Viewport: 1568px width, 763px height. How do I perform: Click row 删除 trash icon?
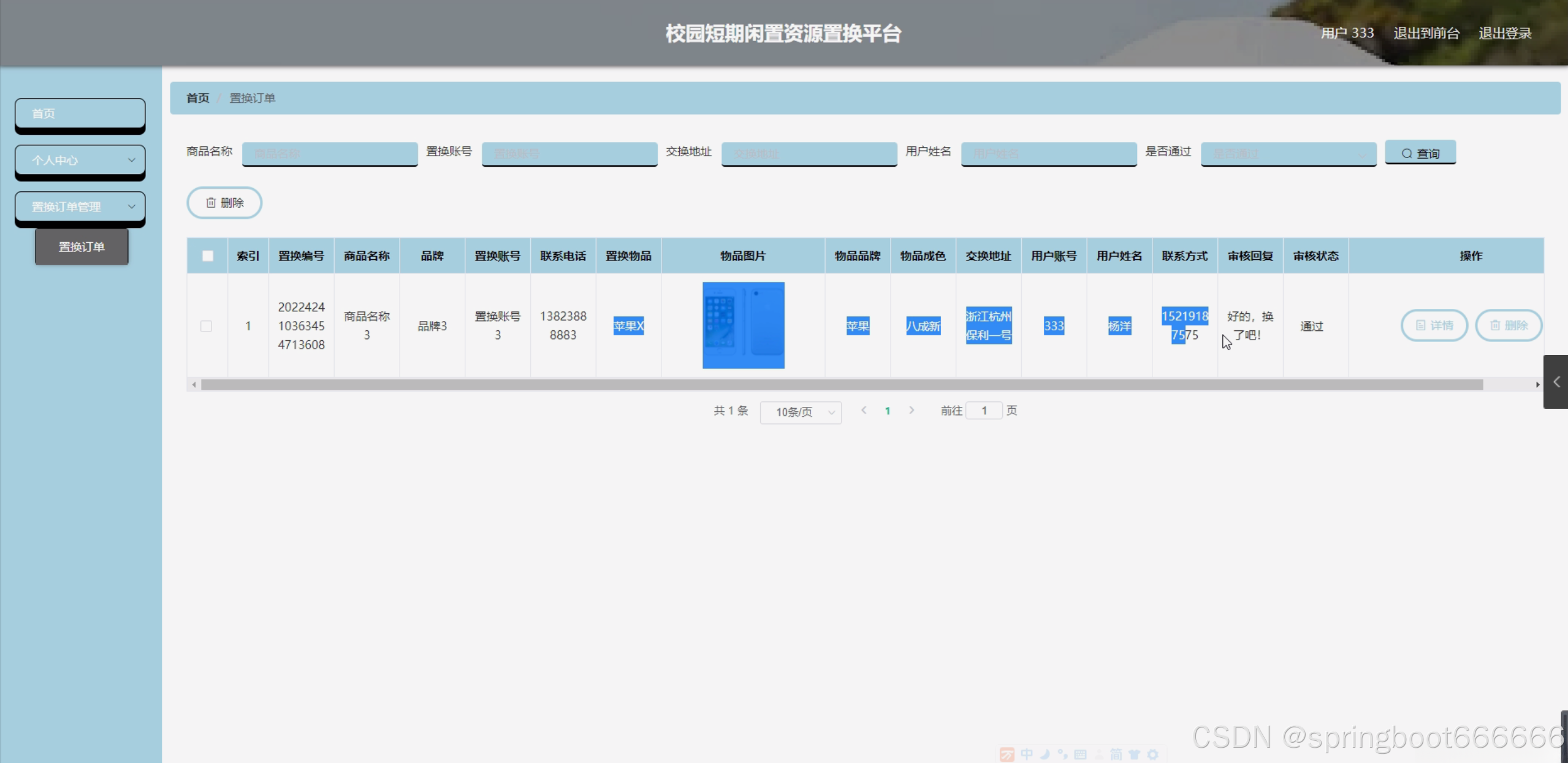[x=1495, y=325]
